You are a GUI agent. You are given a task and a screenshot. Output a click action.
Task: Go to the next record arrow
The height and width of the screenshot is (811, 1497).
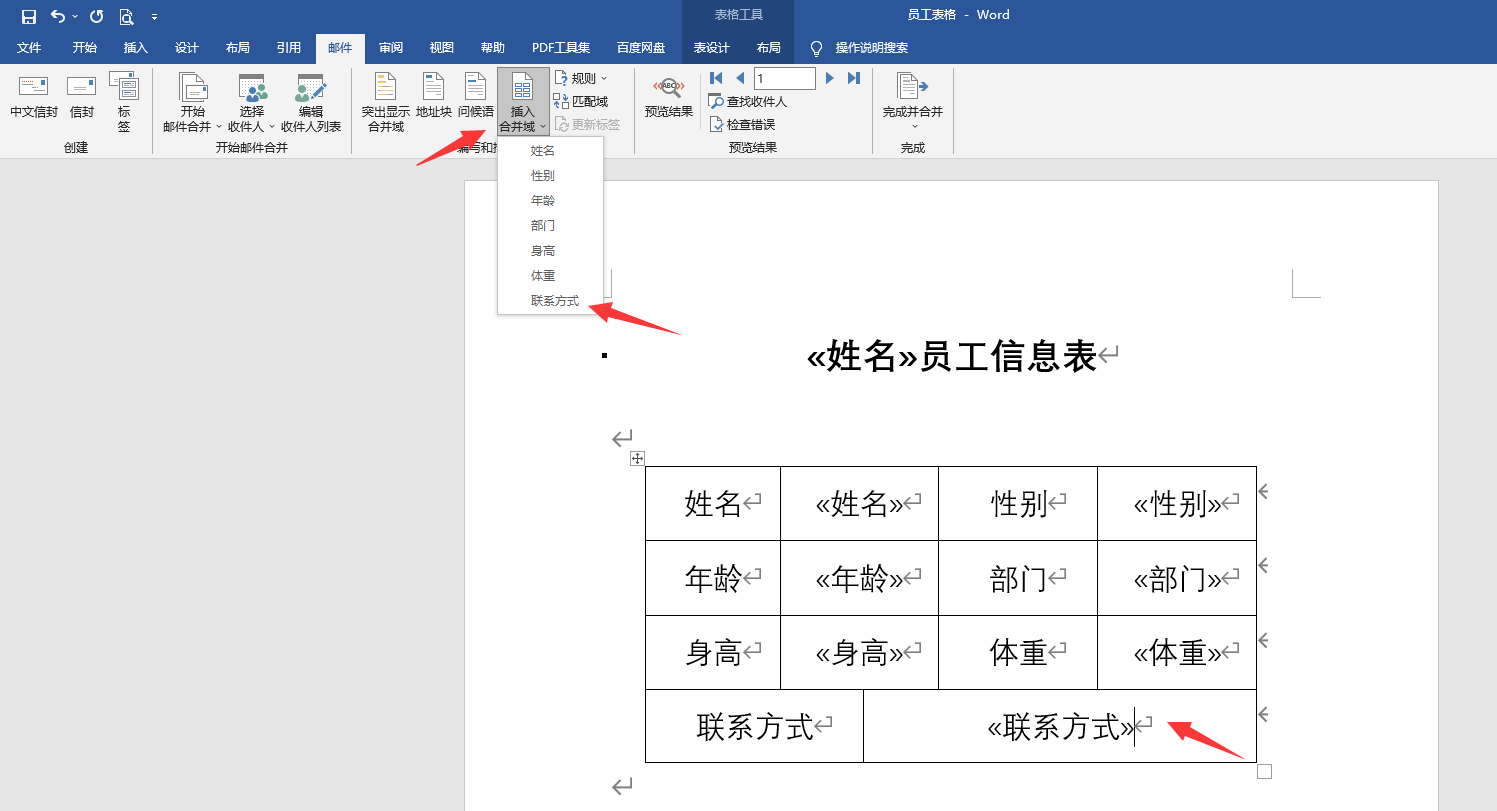pyautogui.click(x=830, y=78)
